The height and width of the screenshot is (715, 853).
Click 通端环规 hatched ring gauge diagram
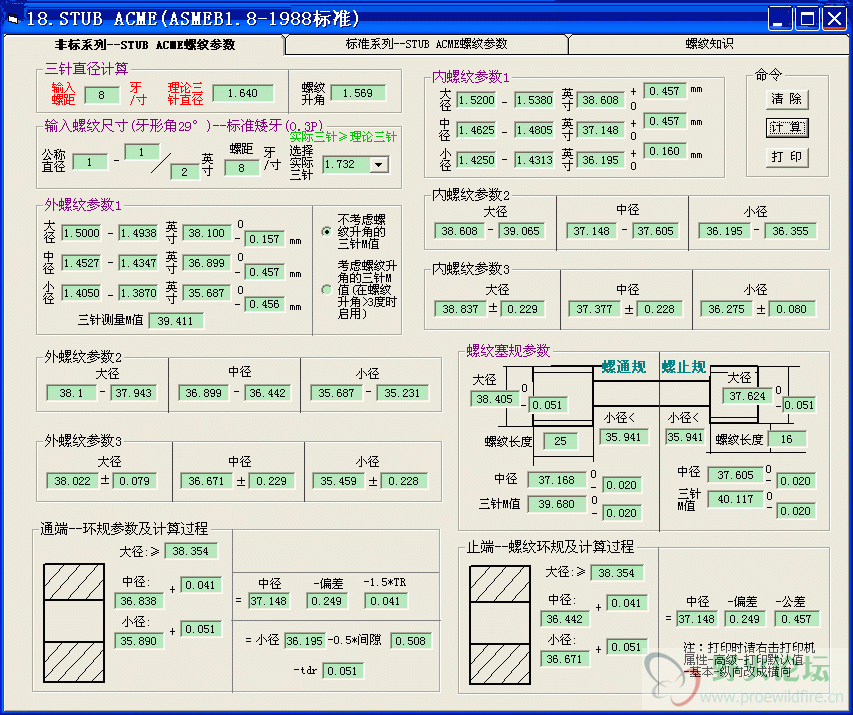[x=74, y=623]
